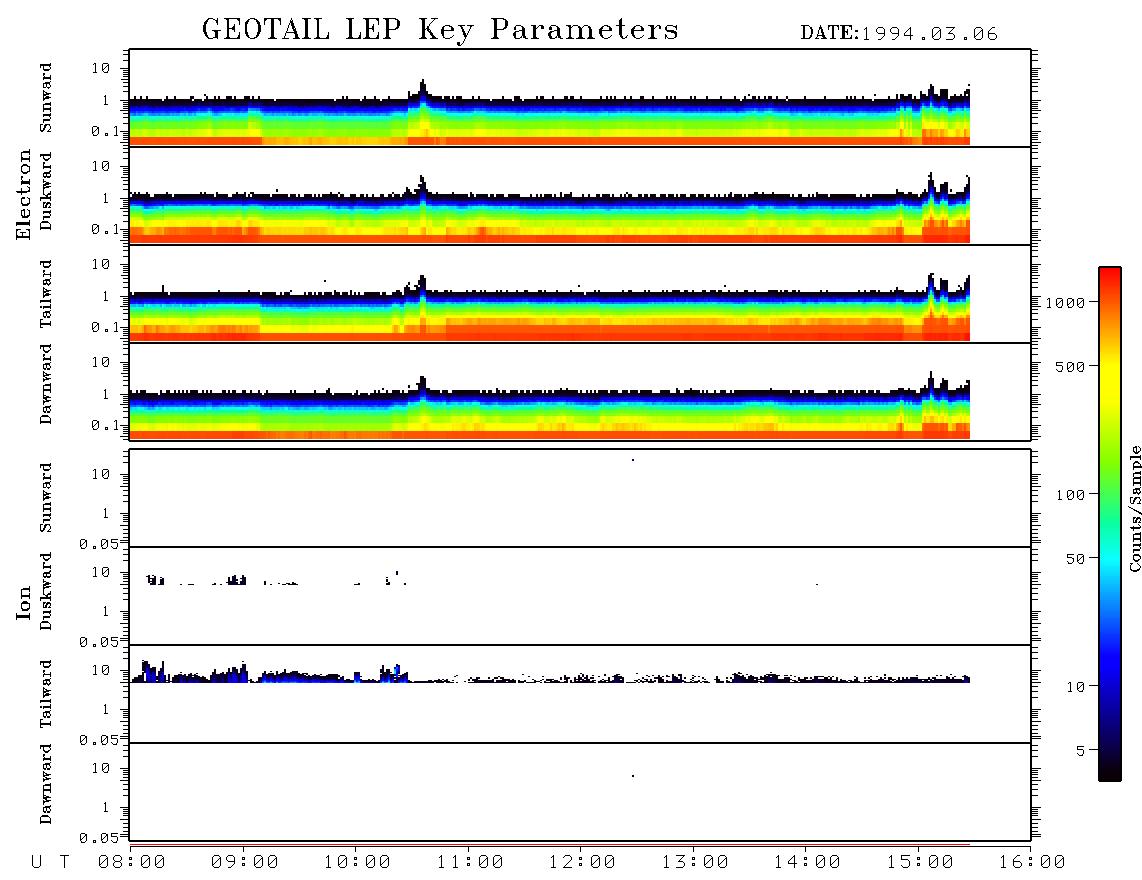
Task: Click the Ion Tailward spectrogram data band
Action: point(550,674)
